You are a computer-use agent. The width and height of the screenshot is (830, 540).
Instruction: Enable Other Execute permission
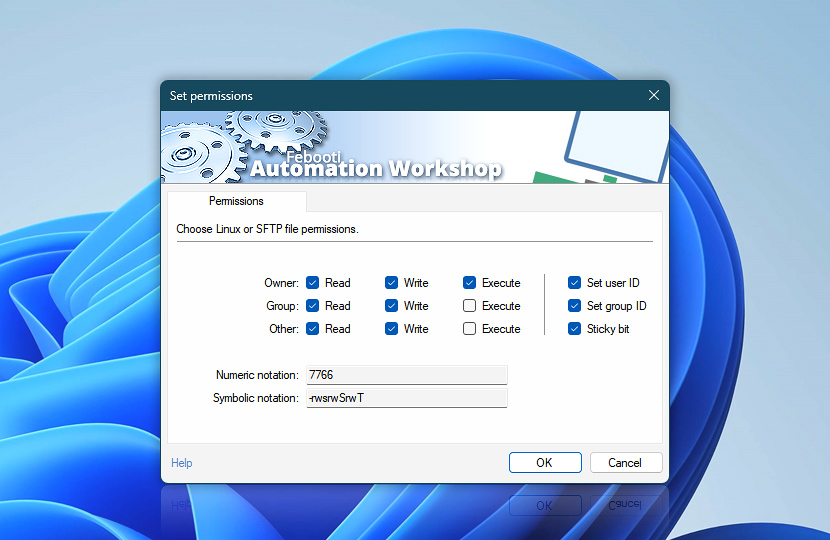pos(470,329)
